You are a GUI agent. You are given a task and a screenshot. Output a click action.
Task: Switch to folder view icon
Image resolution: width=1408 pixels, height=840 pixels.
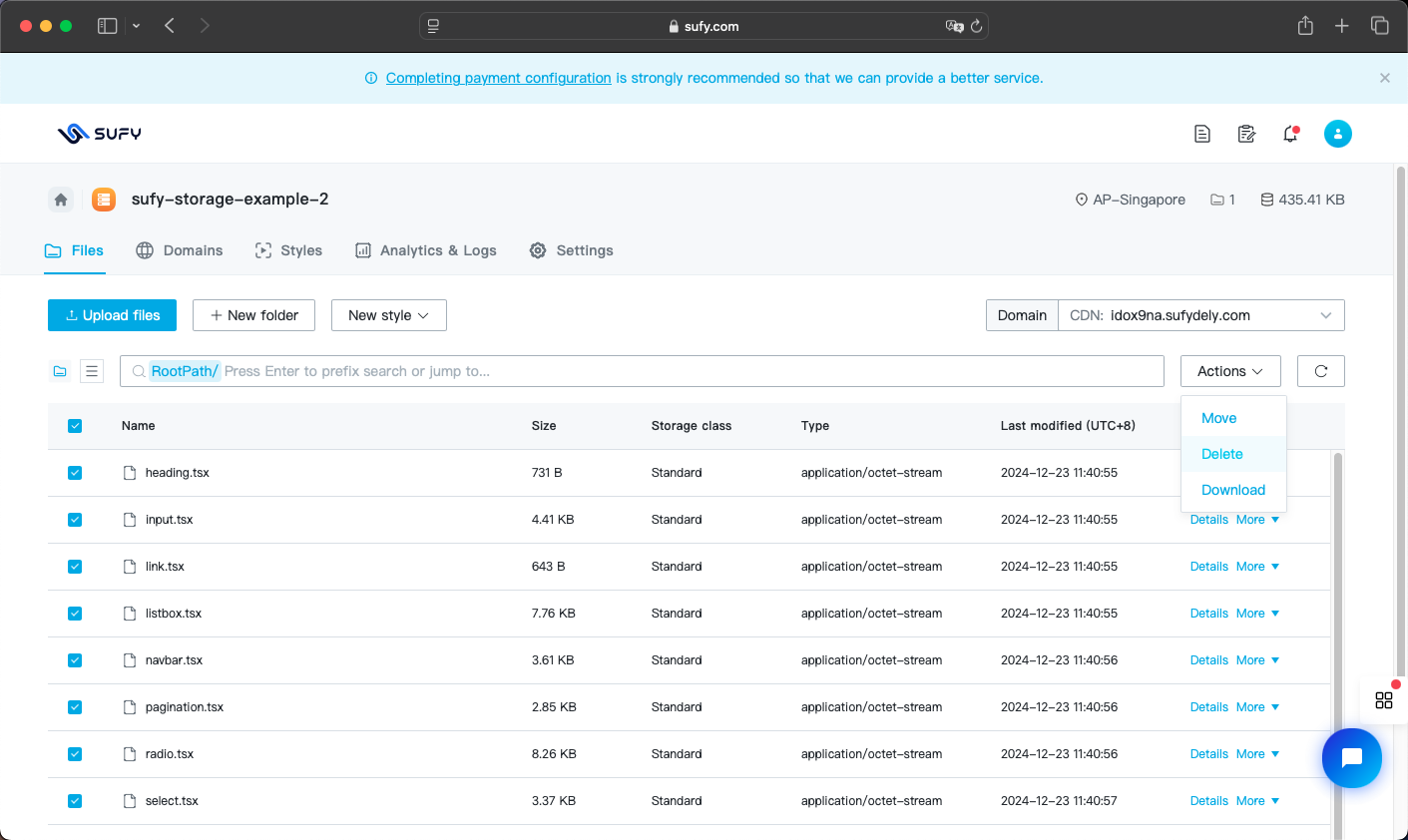60,371
